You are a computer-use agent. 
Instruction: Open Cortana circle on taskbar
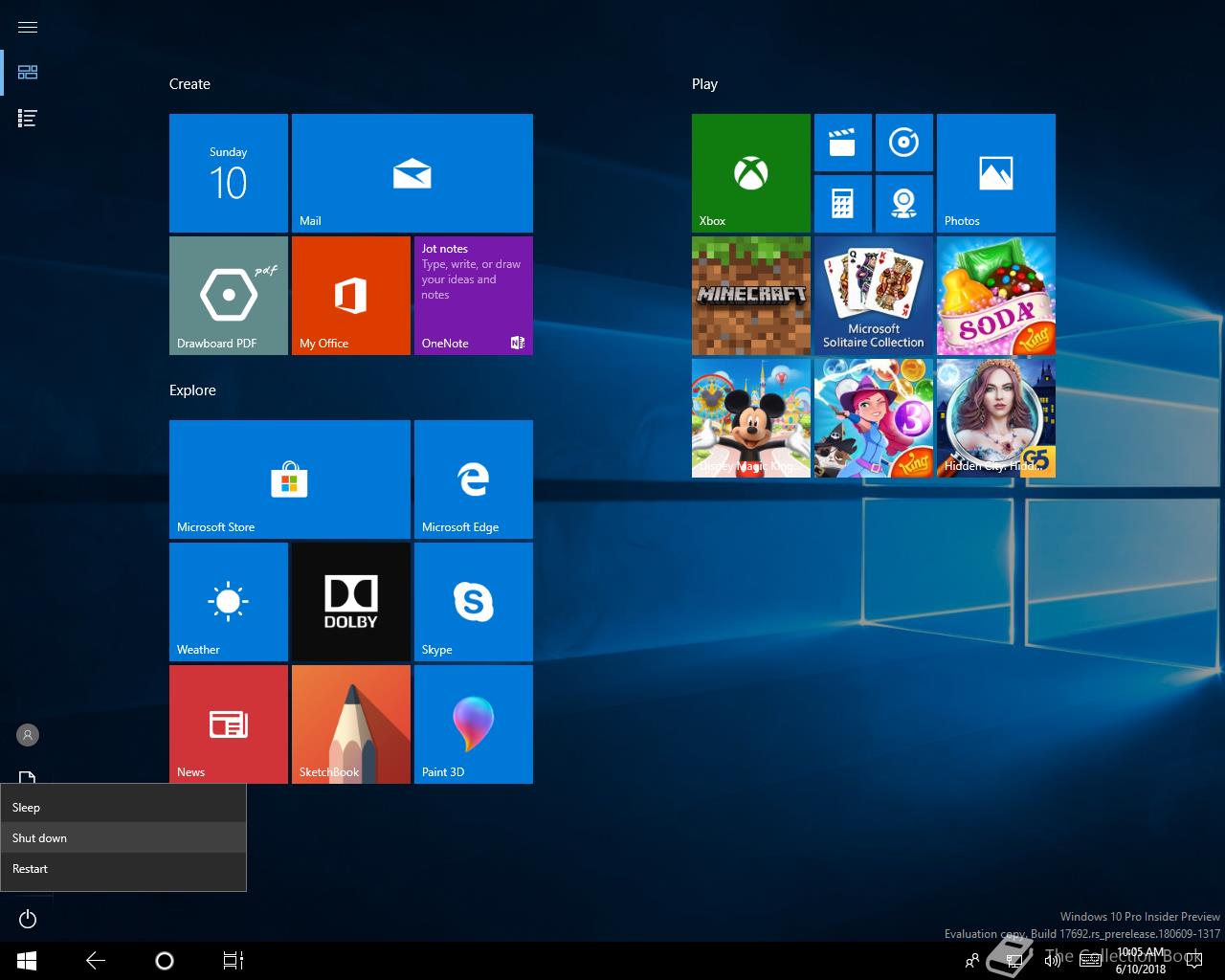[x=165, y=961]
